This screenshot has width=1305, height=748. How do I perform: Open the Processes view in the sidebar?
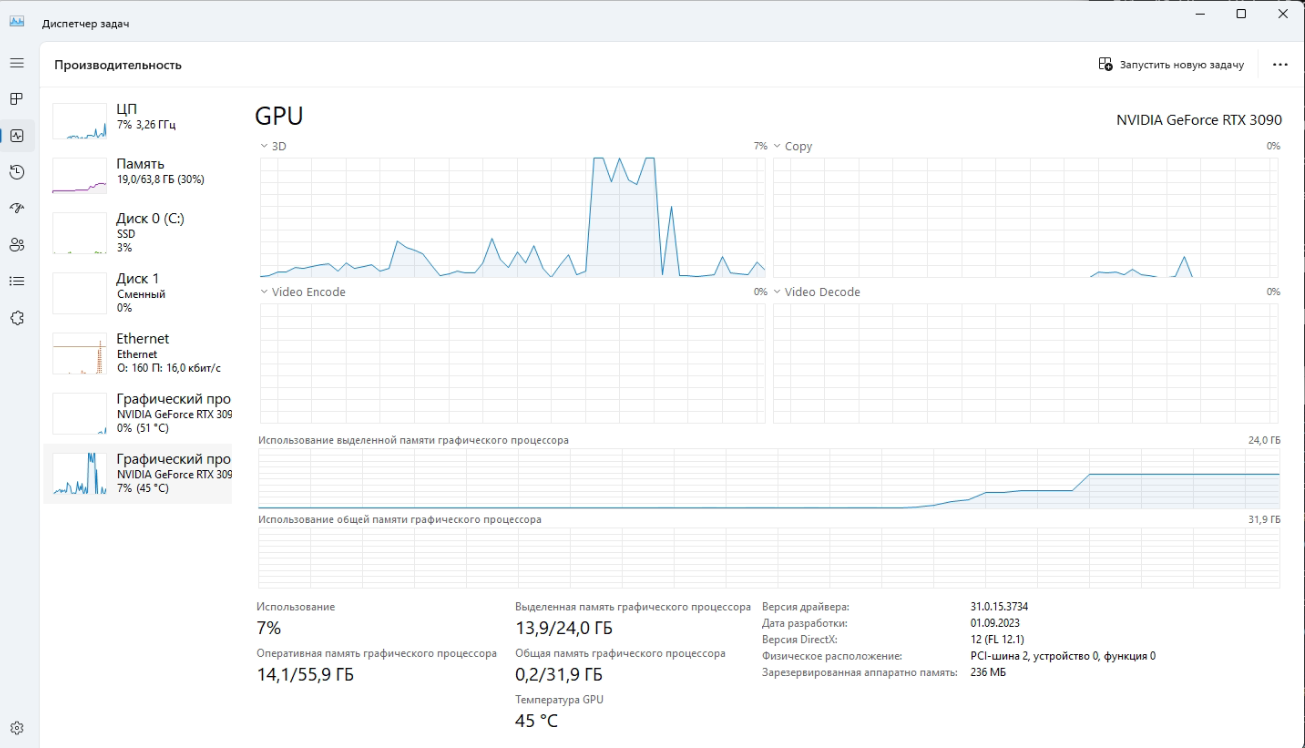[x=16, y=99]
